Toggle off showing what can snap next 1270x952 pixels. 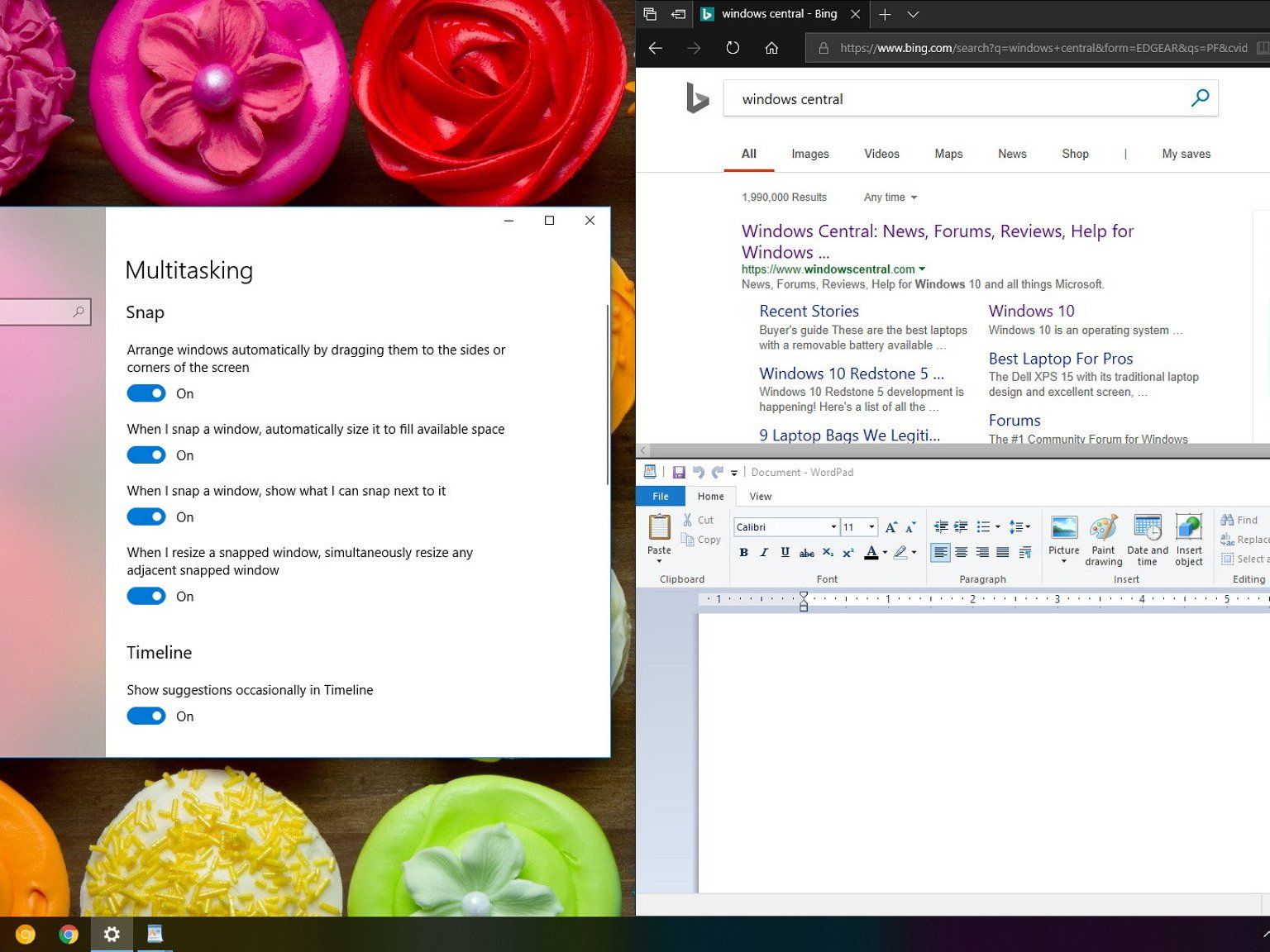146,517
